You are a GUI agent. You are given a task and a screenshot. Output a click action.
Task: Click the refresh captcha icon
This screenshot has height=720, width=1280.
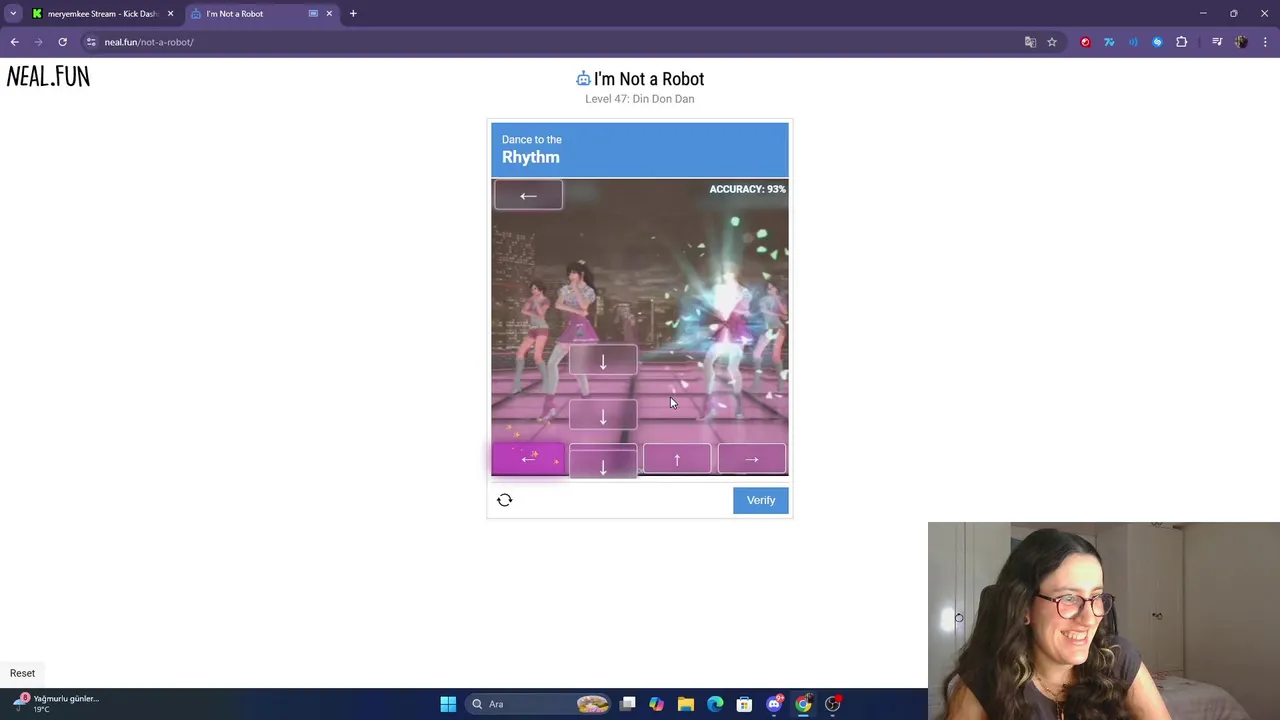[x=505, y=500]
